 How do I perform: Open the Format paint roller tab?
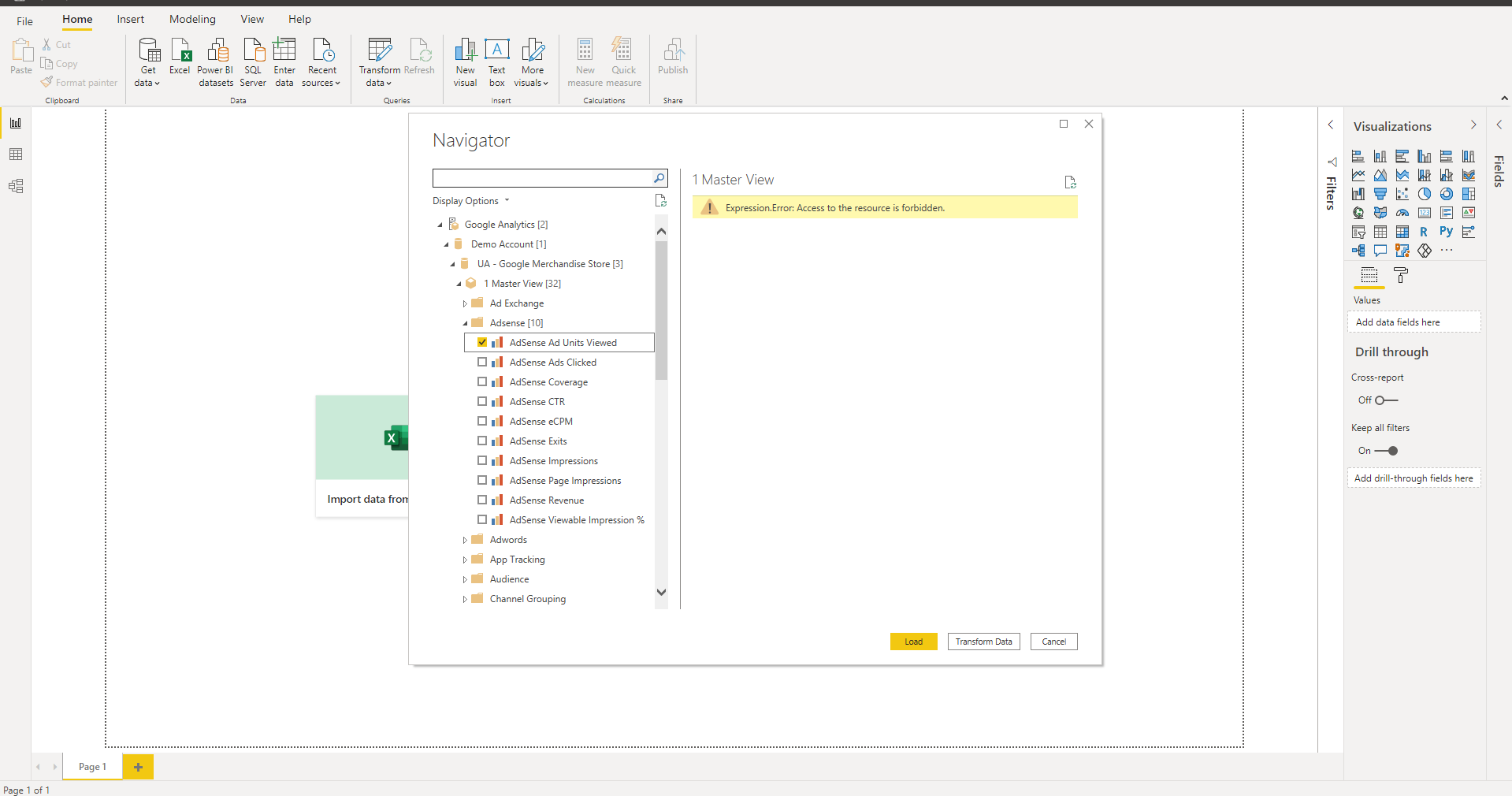click(x=1401, y=275)
